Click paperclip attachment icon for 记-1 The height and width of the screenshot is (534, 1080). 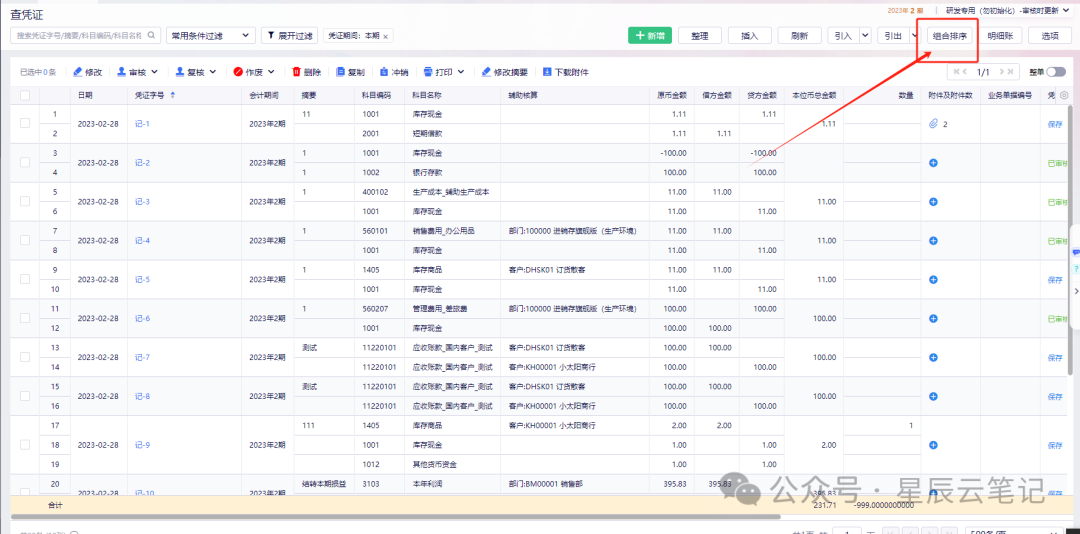click(933, 124)
